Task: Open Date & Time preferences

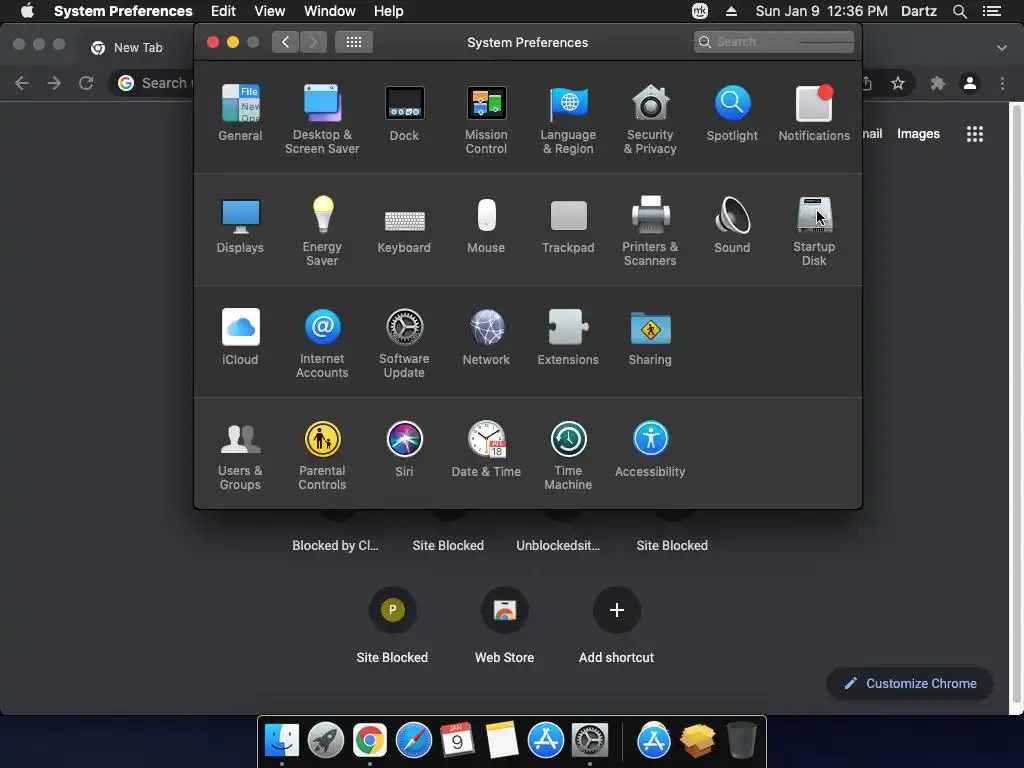Action: (x=487, y=449)
